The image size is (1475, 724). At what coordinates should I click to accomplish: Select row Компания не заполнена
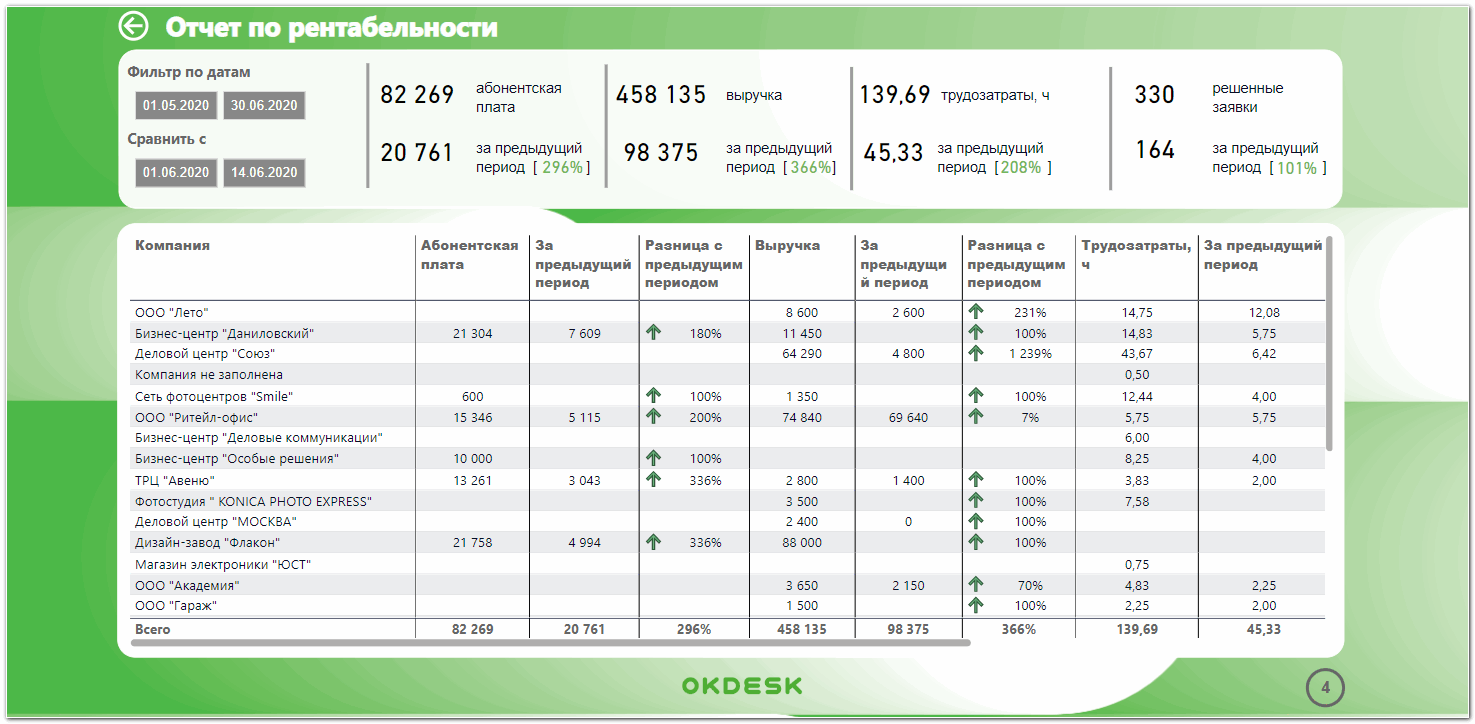727,375
